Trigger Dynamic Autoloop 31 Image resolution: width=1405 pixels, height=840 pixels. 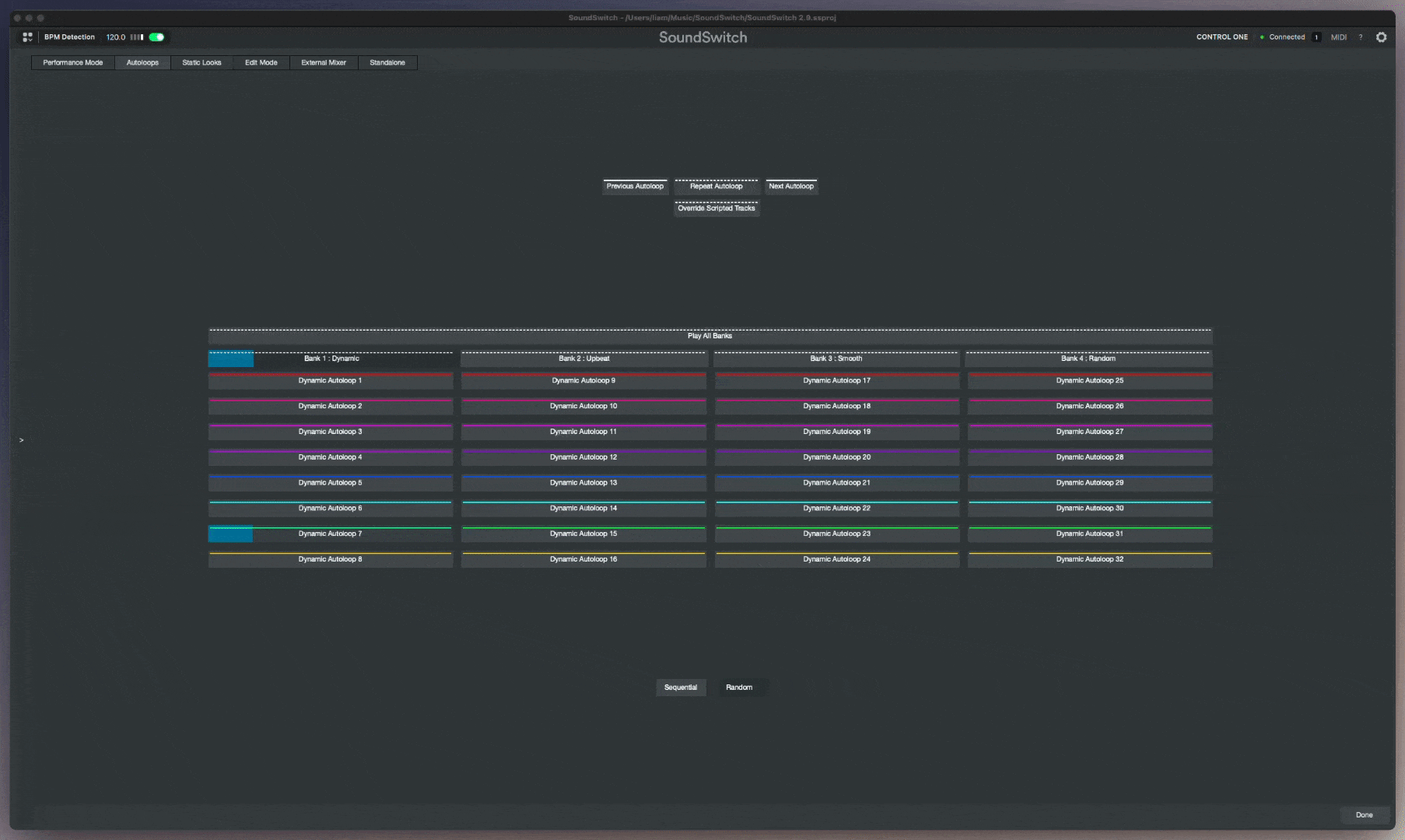[x=1090, y=534]
